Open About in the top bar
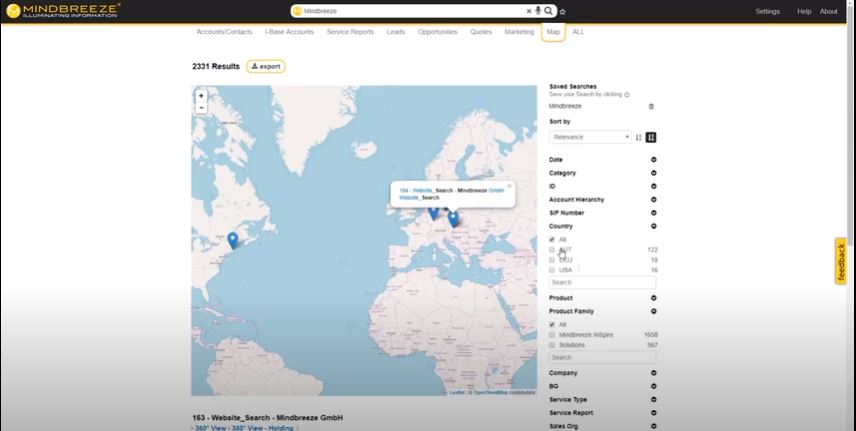This screenshot has width=856, height=431. [x=829, y=11]
